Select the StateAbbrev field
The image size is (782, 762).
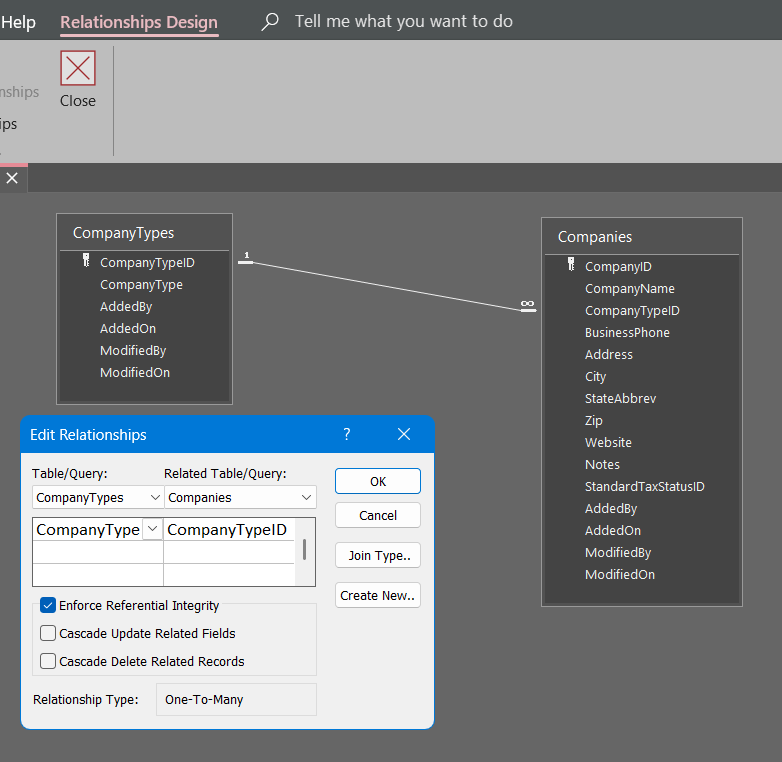pos(620,398)
